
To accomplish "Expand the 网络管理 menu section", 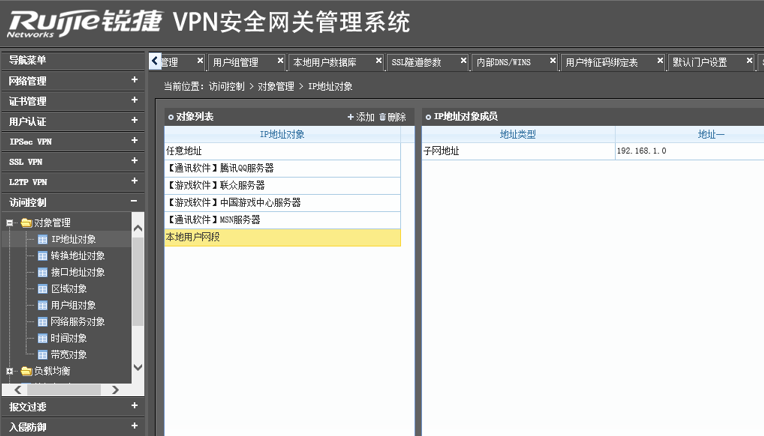I will pos(134,81).
